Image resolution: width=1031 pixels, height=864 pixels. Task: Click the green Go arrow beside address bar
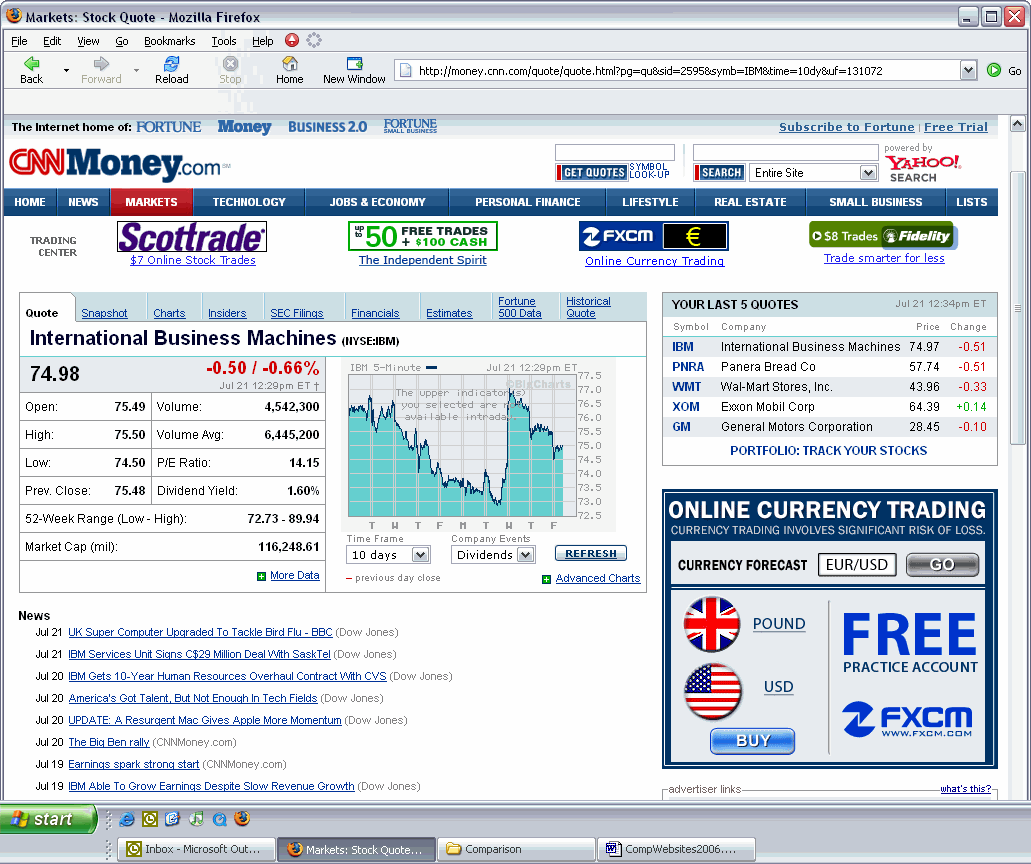point(993,70)
